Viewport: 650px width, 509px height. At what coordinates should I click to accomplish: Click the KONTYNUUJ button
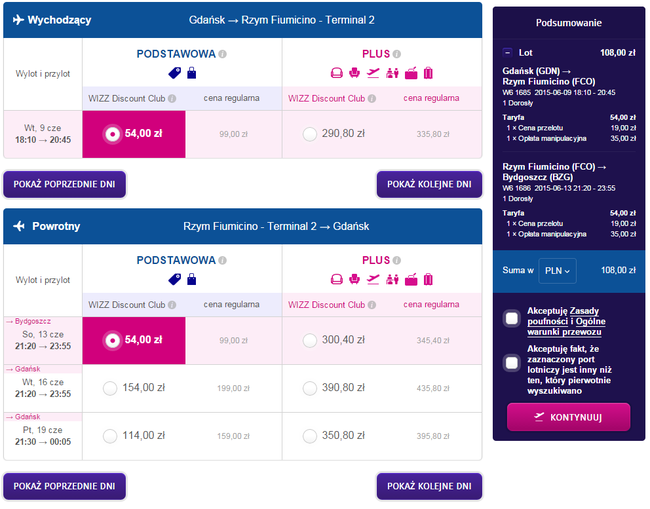coord(568,417)
